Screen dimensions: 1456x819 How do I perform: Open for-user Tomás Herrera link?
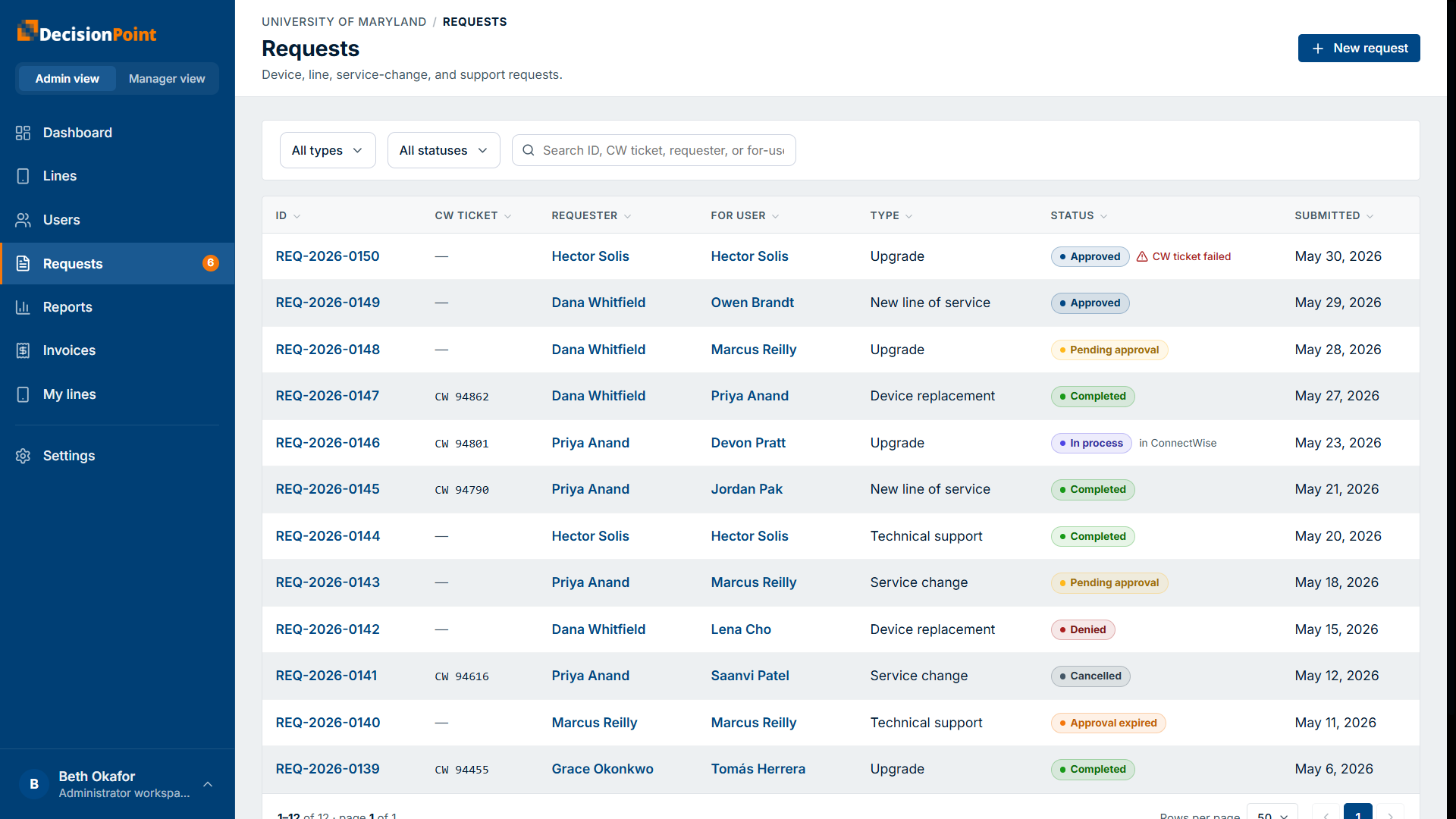click(x=758, y=769)
